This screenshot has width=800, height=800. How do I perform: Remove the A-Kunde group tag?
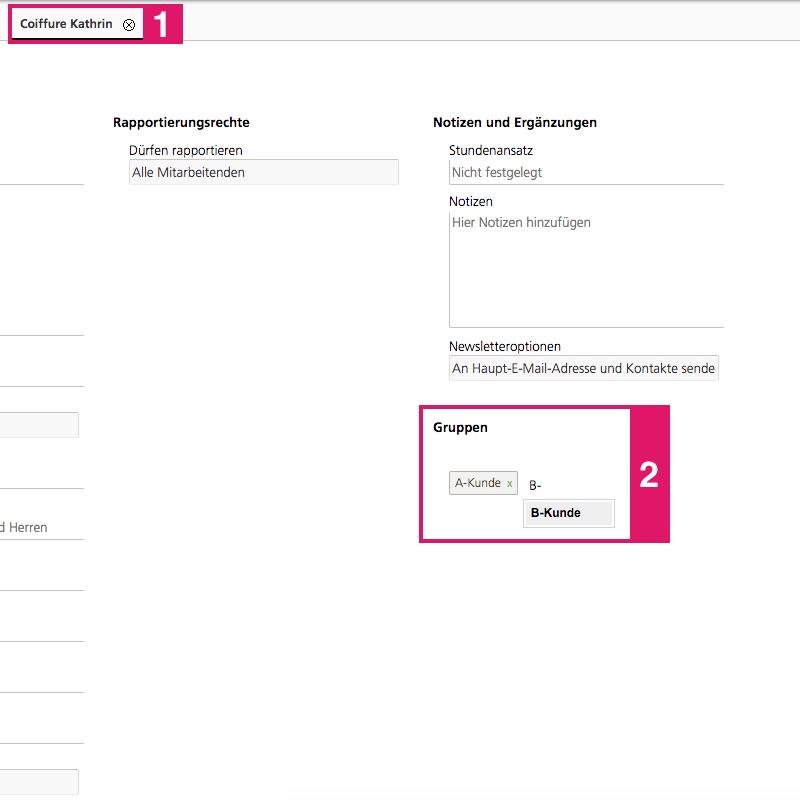509,484
